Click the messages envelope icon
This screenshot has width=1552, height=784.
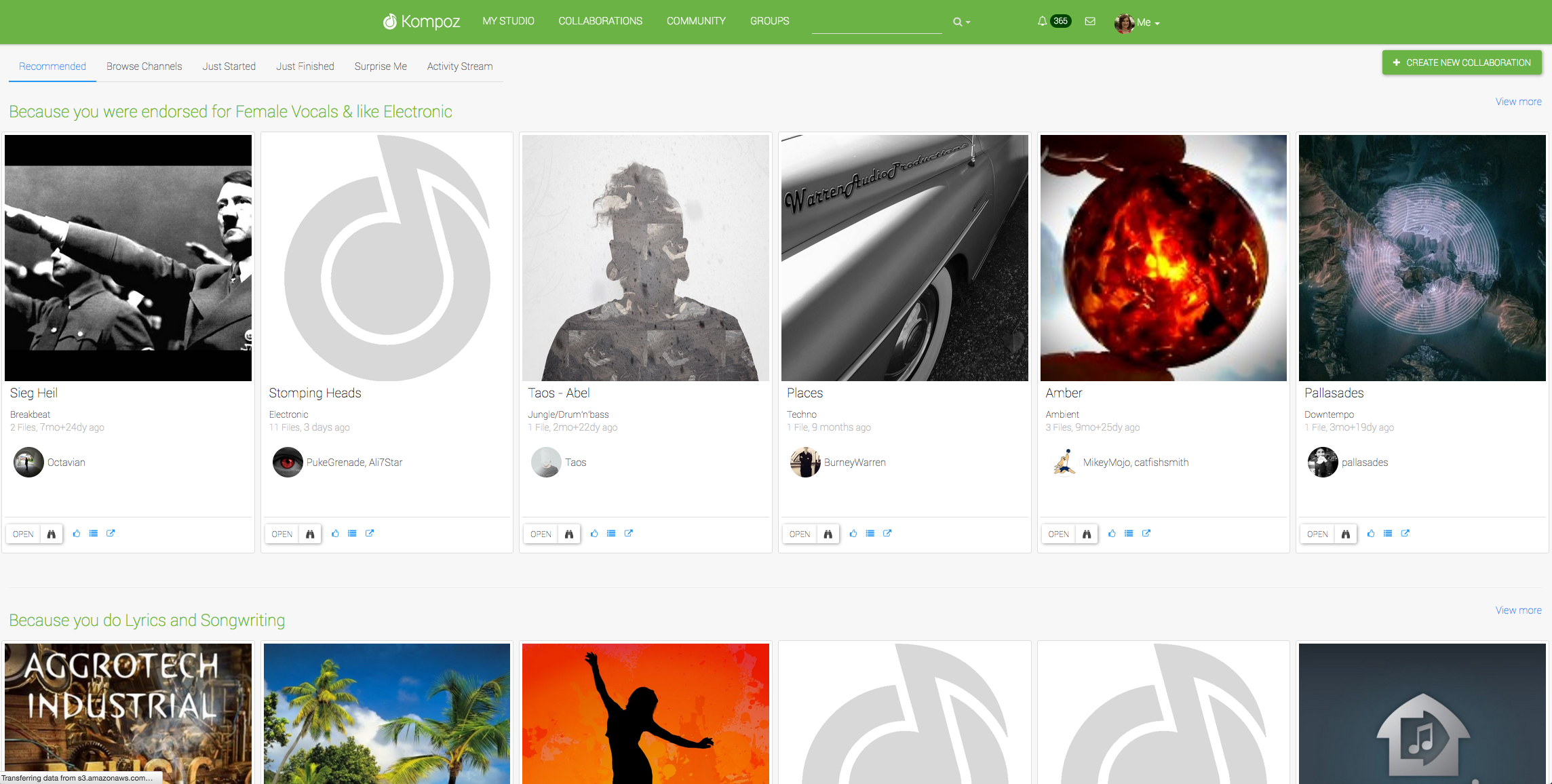(x=1092, y=21)
